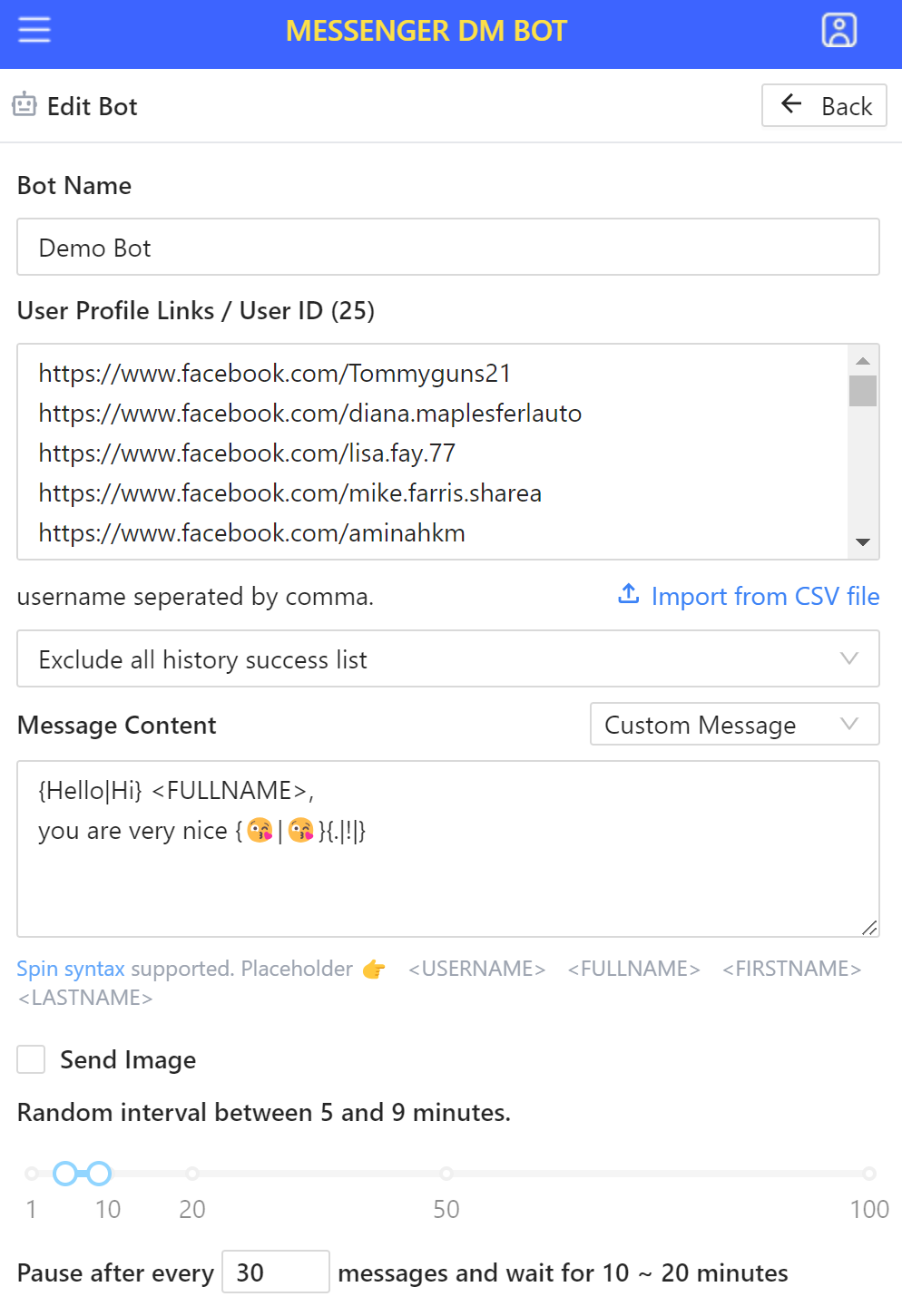902x1316 pixels.
Task: Click the links list scroll-down arrow
Action: point(863,542)
